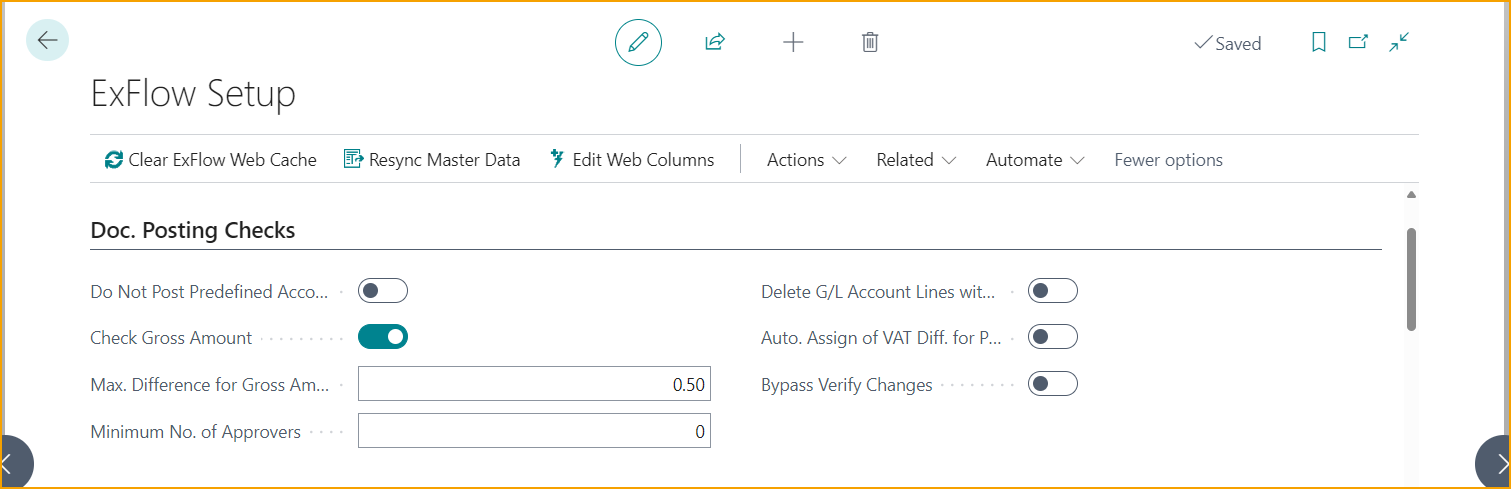Click the scrollbar up arrow
Image resolution: width=1511 pixels, height=489 pixels.
coord(1411,194)
